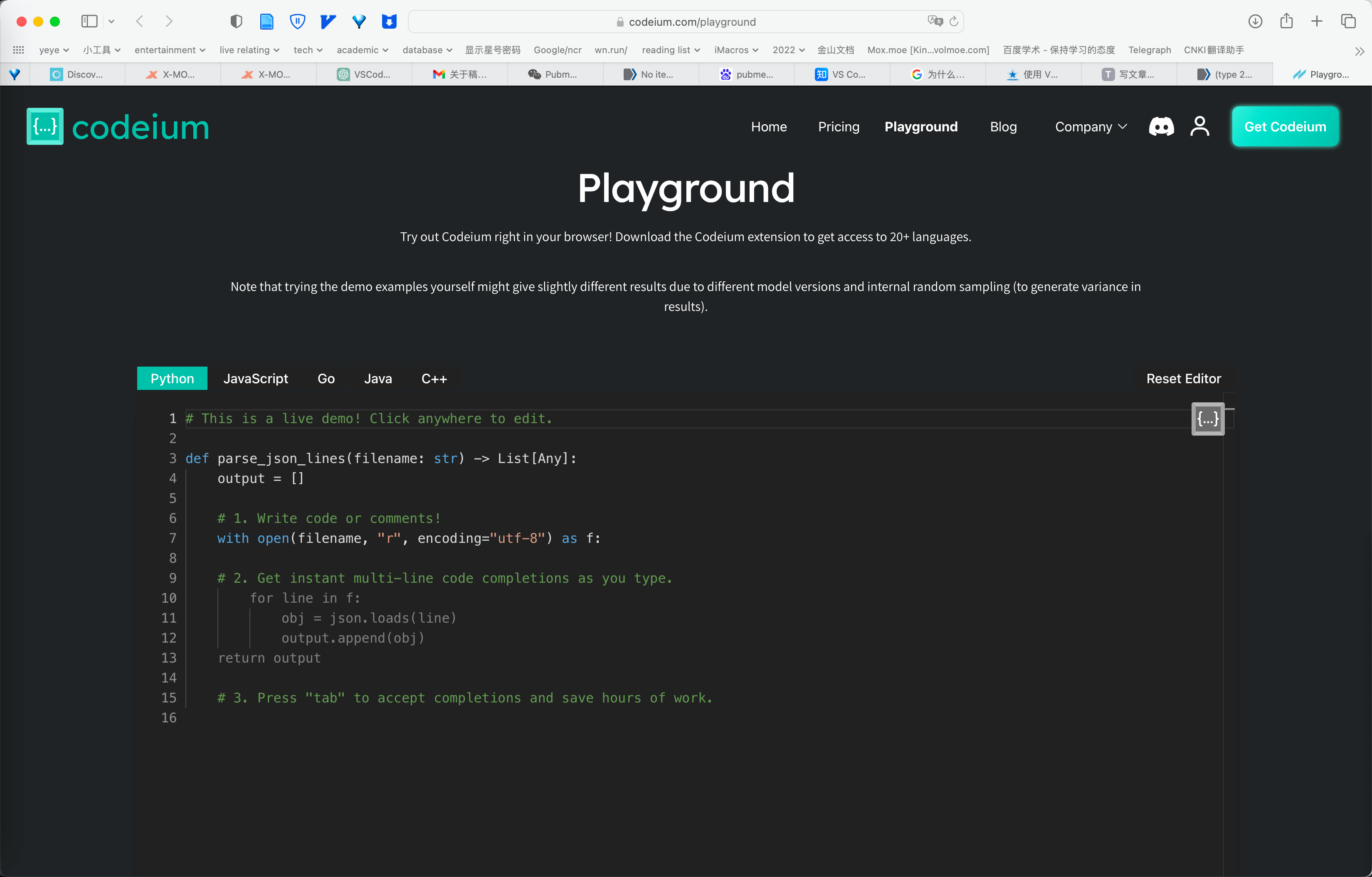Click the Codeium code editor reset icon

click(x=1207, y=419)
